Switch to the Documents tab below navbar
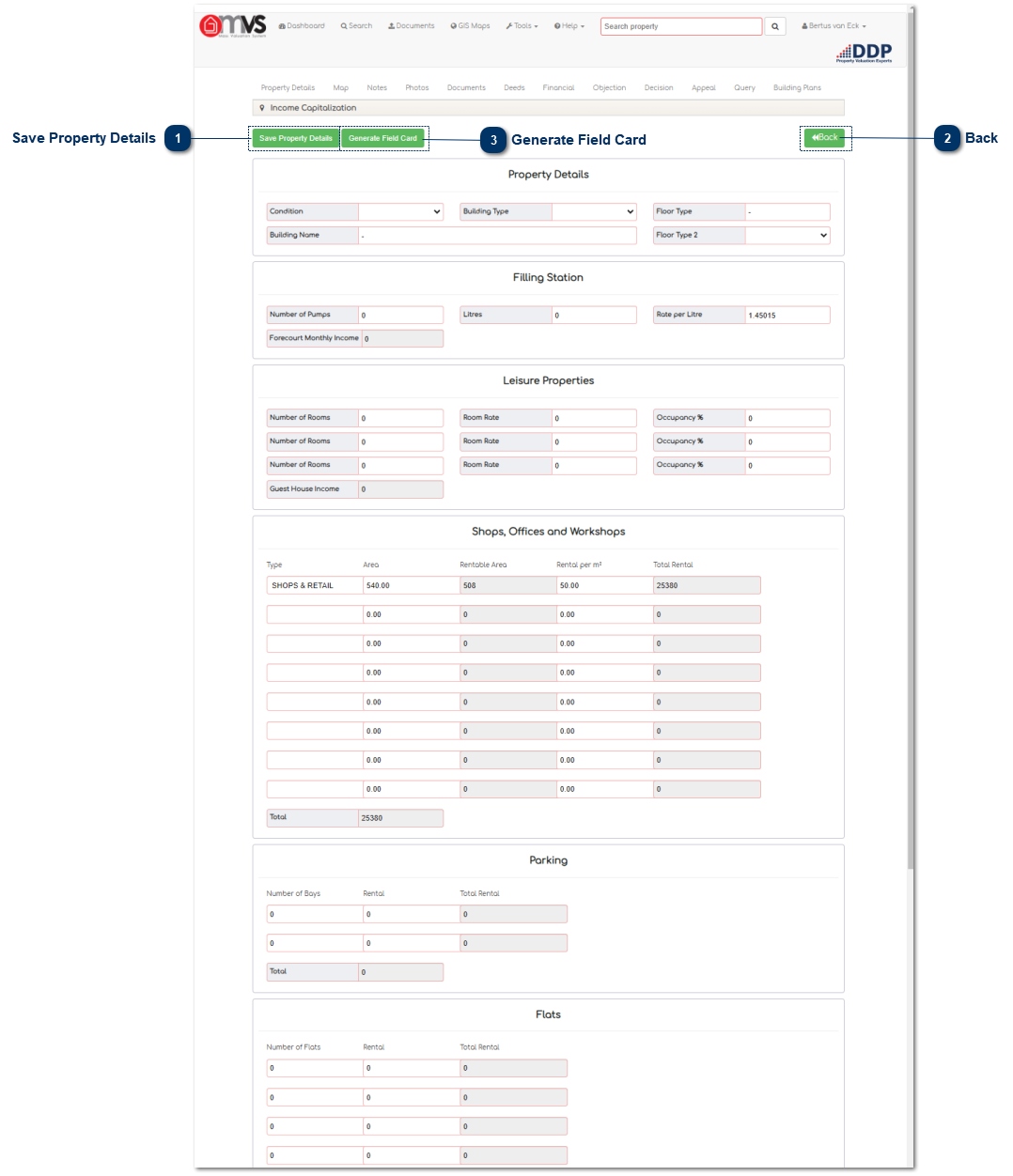1013x1176 pixels. coord(466,87)
